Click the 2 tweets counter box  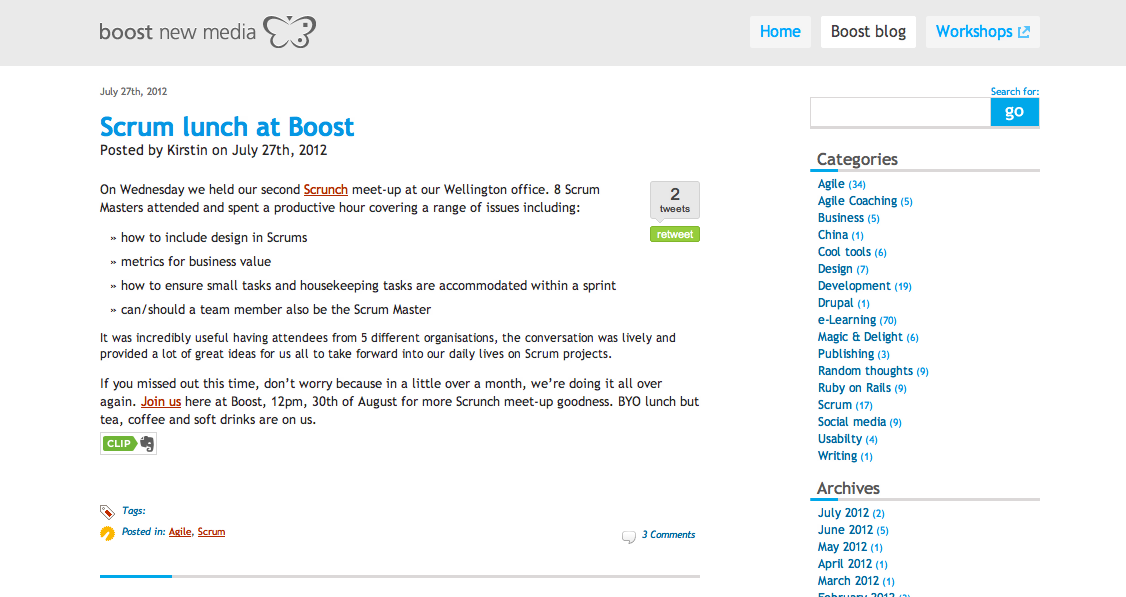675,200
